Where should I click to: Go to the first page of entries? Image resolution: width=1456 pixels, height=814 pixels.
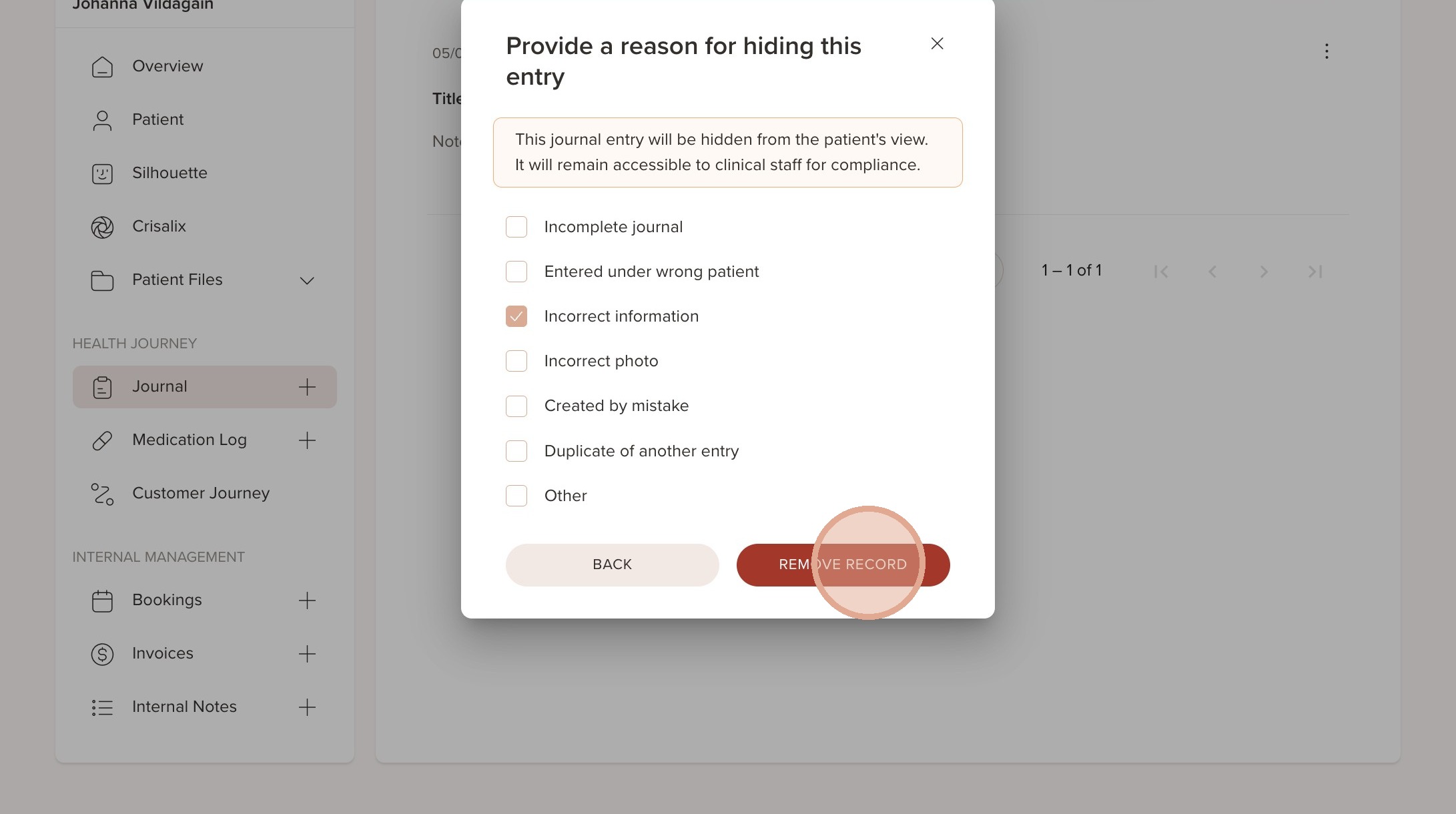click(x=1161, y=272)
